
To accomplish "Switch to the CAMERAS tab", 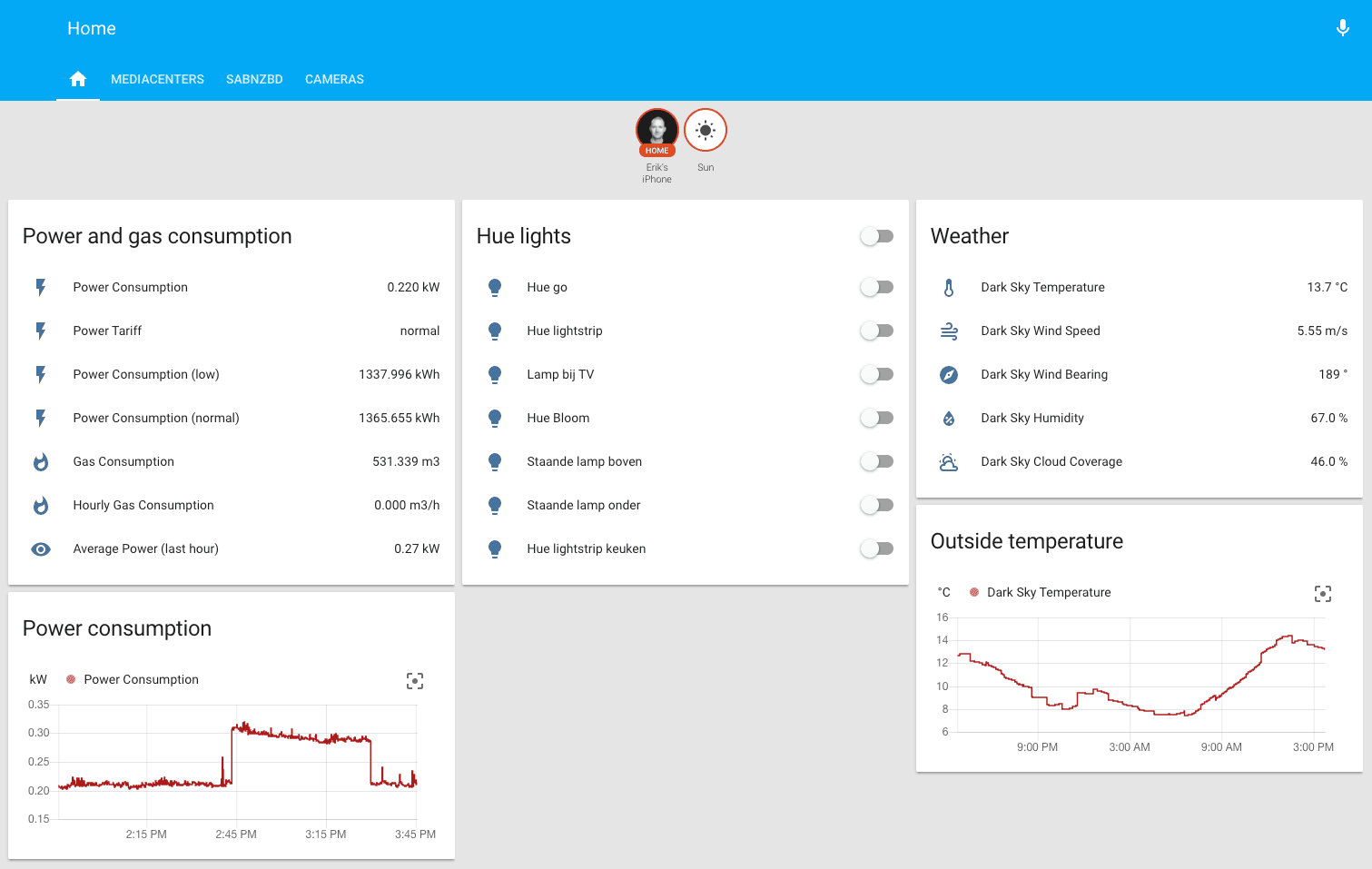I will (x=334, y=79).
